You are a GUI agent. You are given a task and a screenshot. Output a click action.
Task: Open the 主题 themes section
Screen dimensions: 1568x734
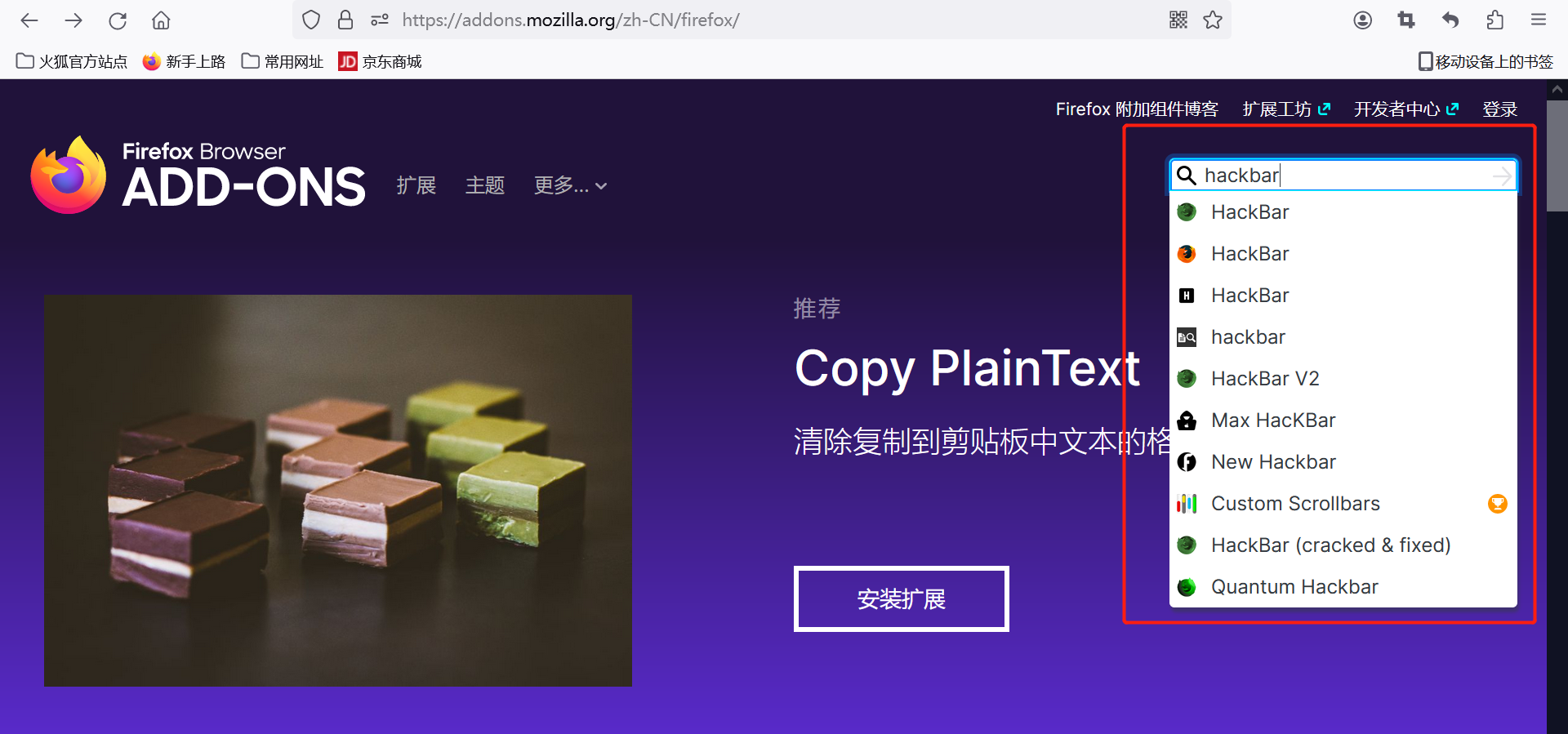click(x=485, y=186)
